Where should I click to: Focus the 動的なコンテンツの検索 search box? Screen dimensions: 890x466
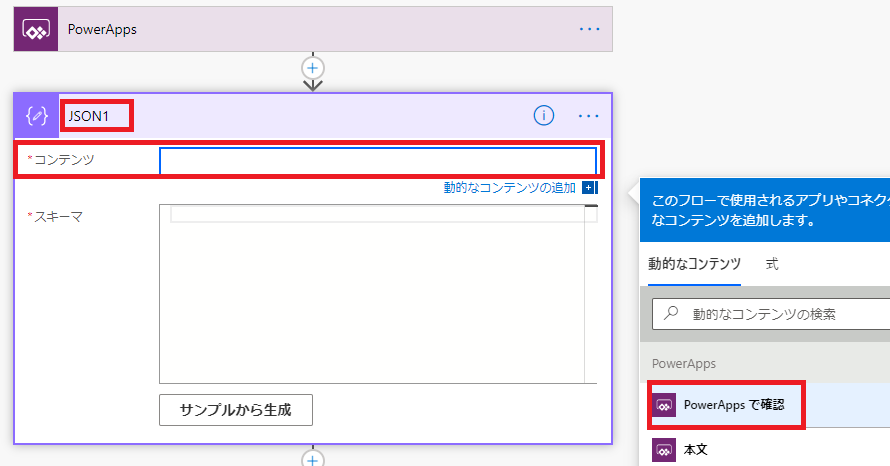point(771,314)
